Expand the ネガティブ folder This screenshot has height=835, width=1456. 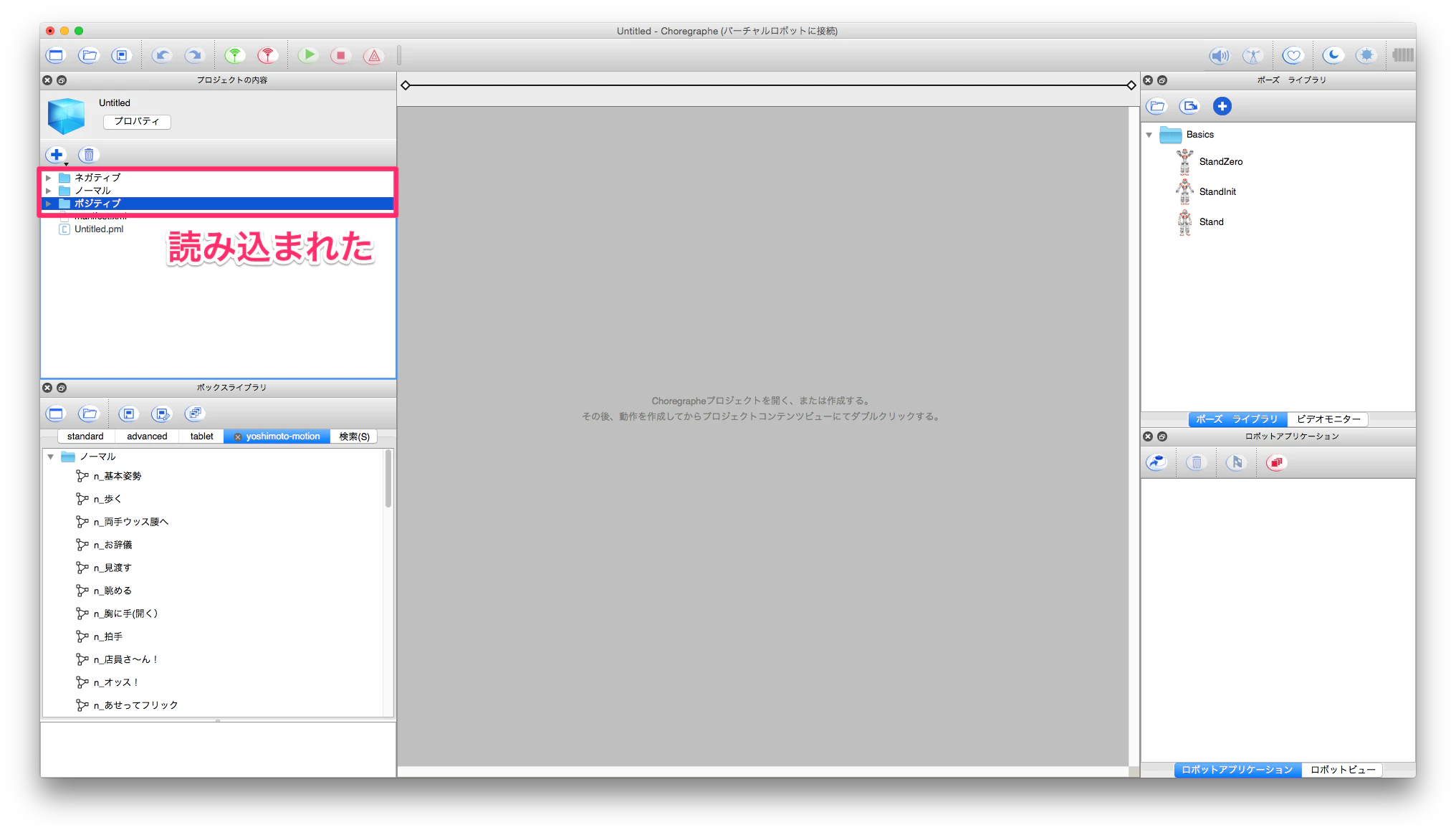tap(48, 178)
